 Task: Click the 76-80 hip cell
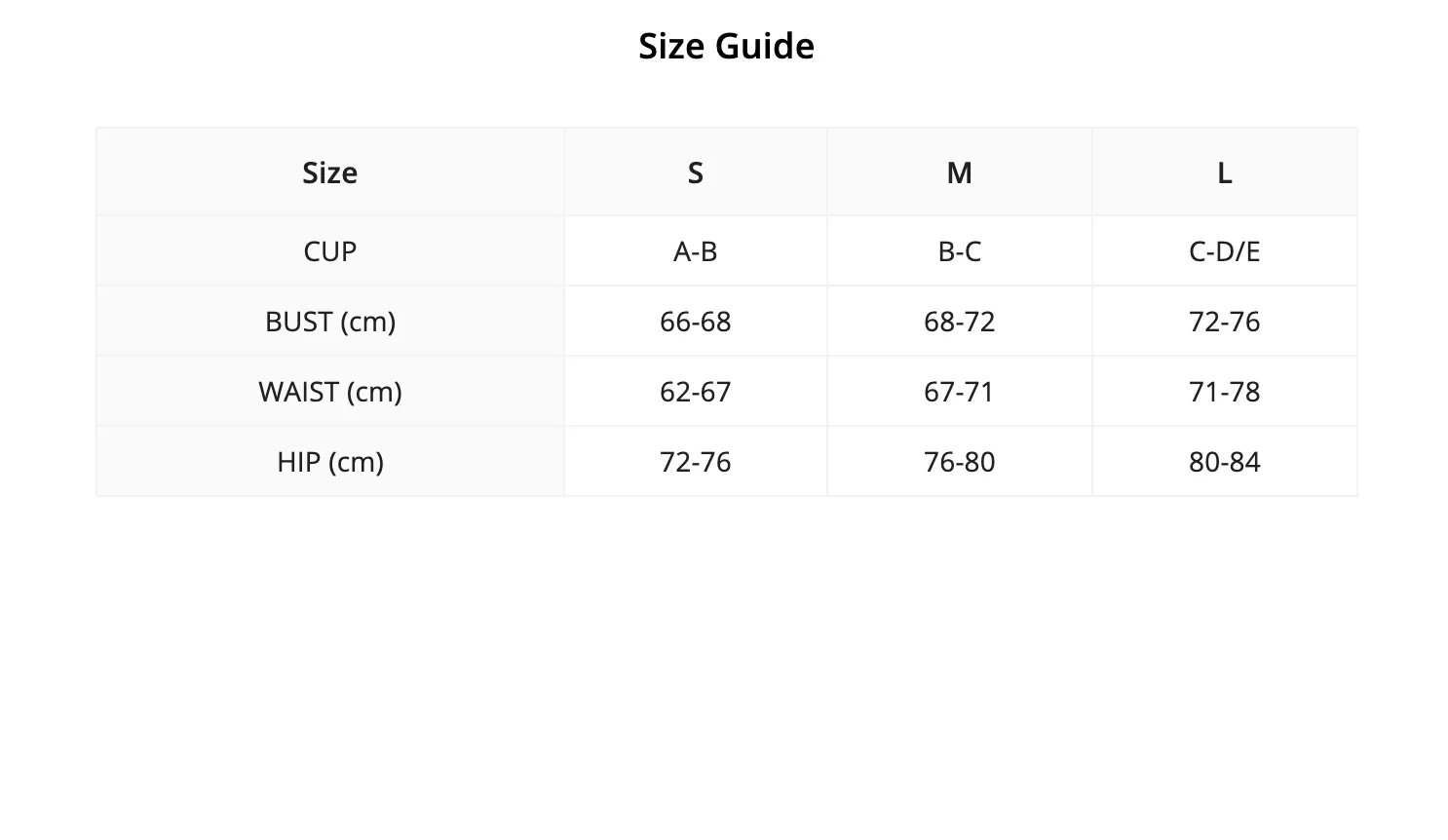pos(960,462)
